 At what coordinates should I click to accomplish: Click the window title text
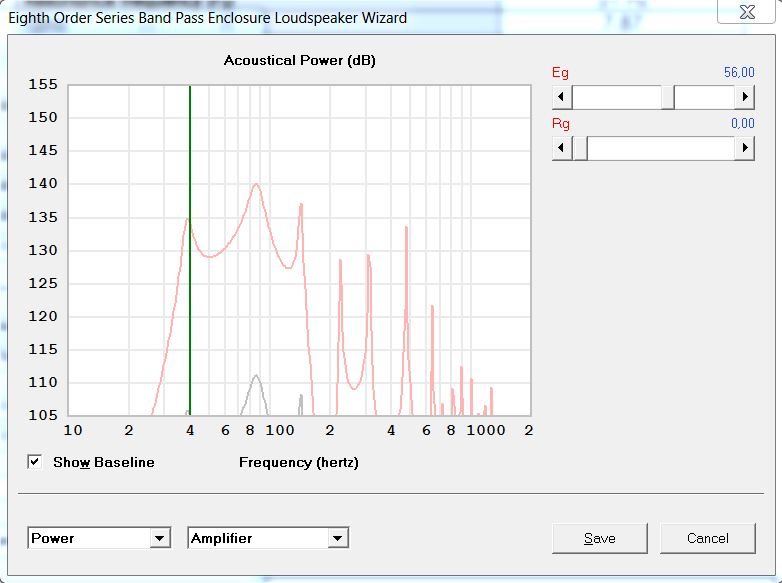[207, 18]
